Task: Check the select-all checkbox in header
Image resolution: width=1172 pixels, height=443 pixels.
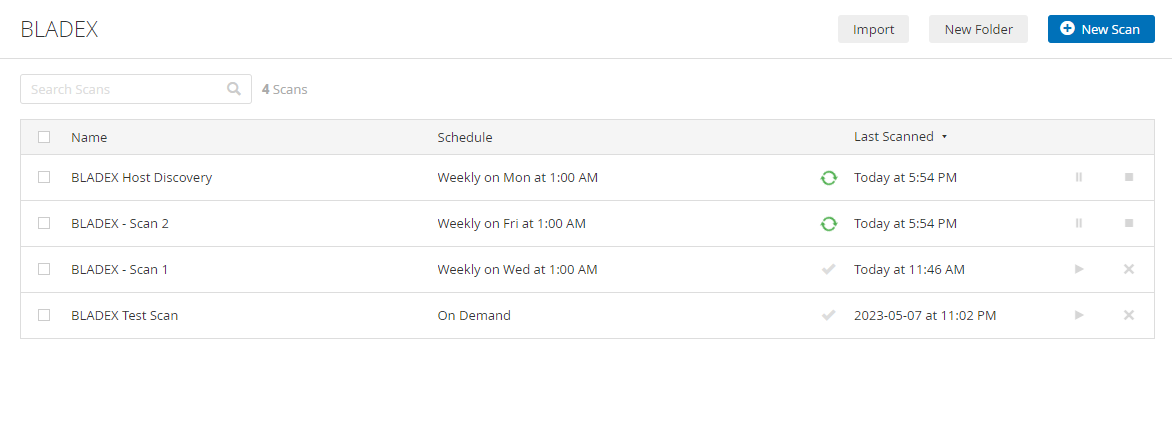Action: point(44,137)
